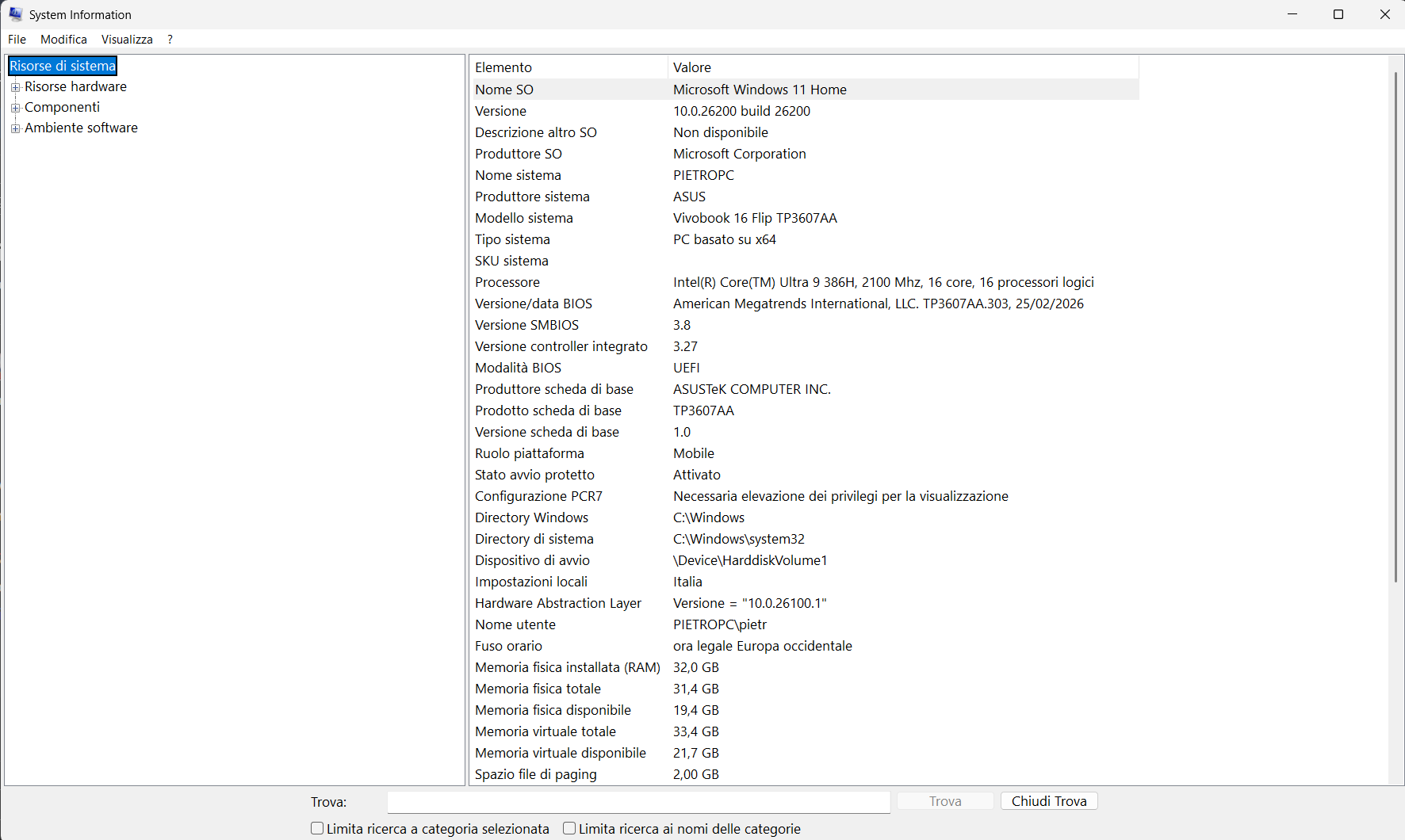Click the System Information app icon in title bar
Screen dimensions: 1405x840
(x=16, y=14)
